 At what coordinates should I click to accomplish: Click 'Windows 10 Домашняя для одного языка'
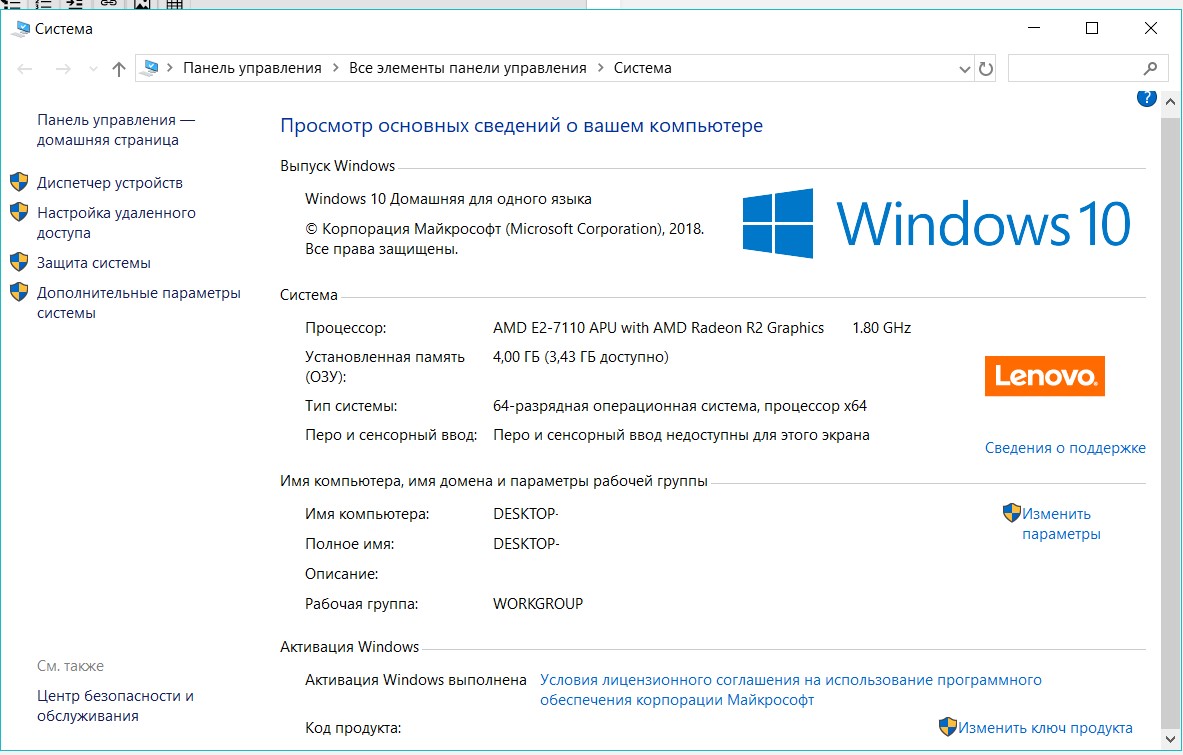448,198
